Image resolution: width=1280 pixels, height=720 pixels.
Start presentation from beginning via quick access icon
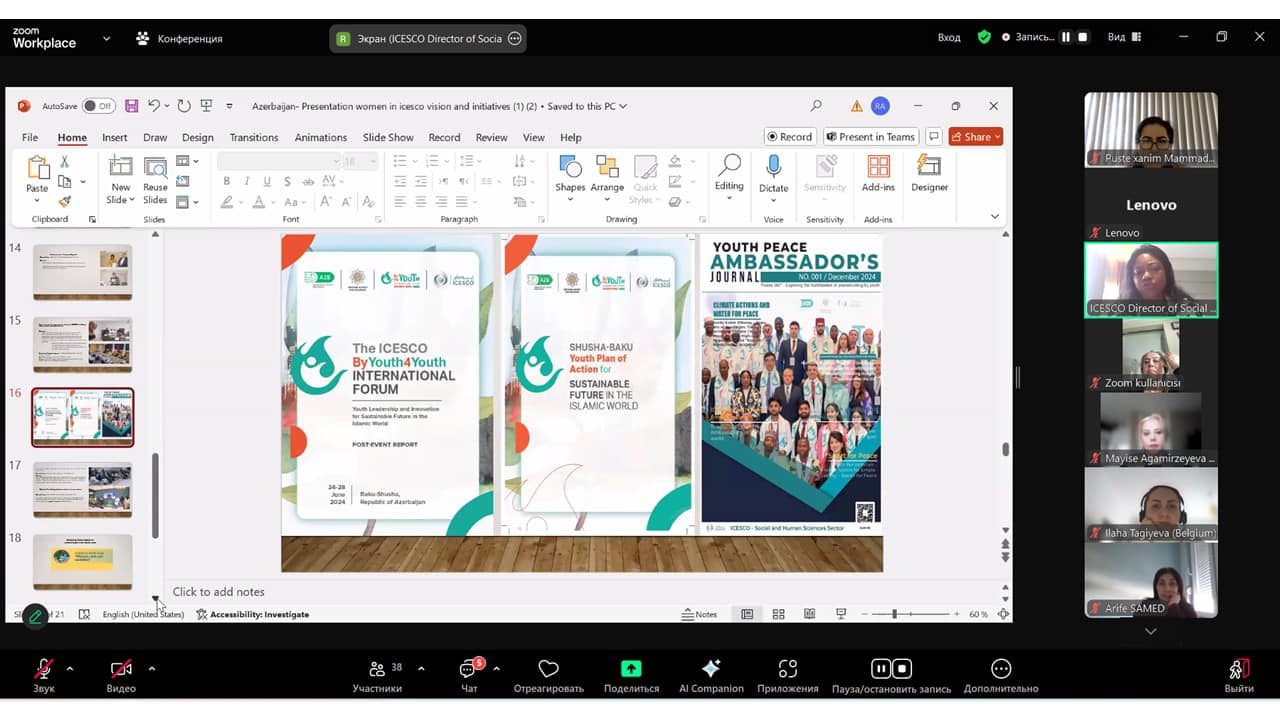click(x=206, y=106)
